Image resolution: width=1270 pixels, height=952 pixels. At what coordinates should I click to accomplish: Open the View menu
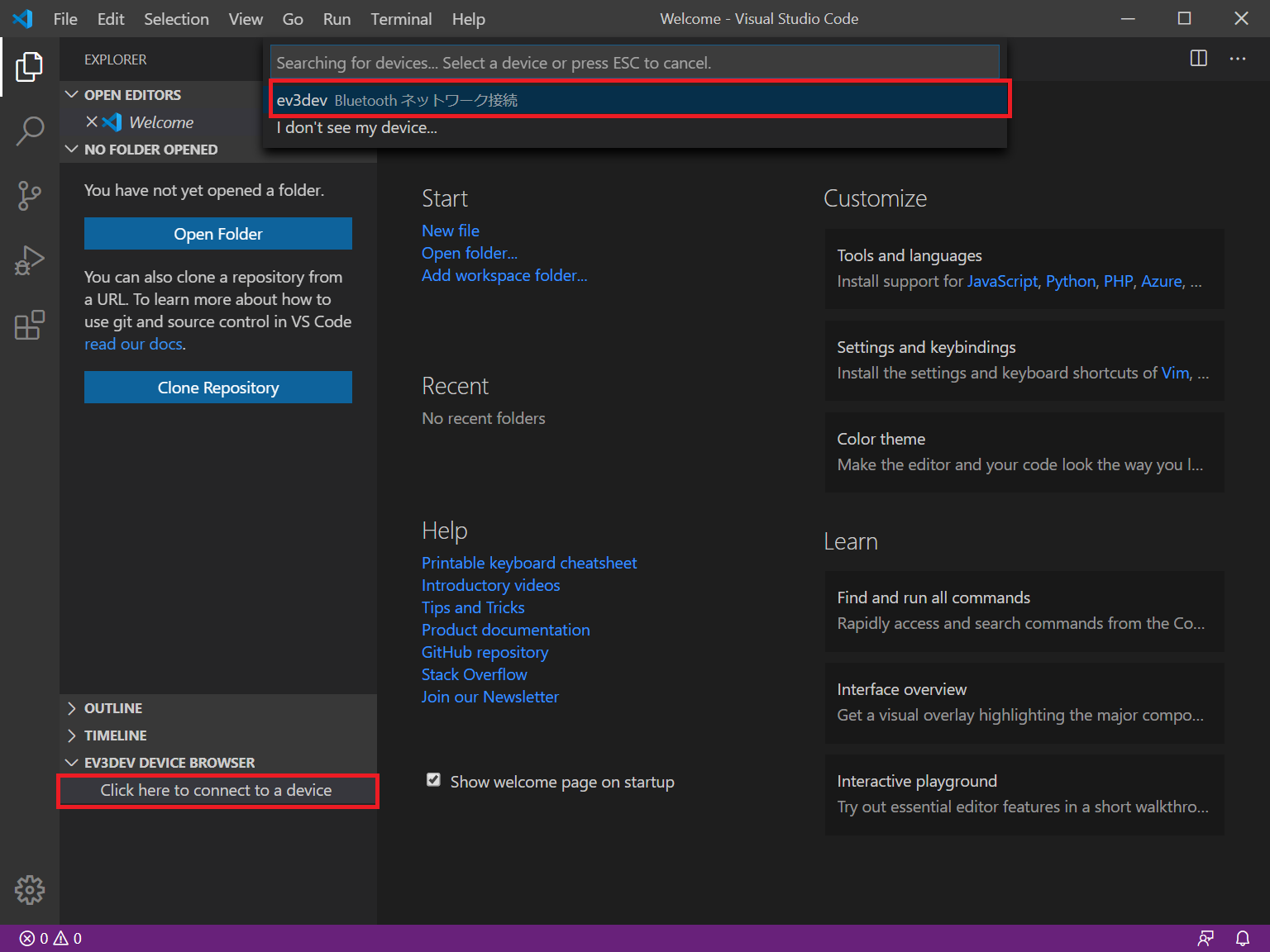[246, 18]
